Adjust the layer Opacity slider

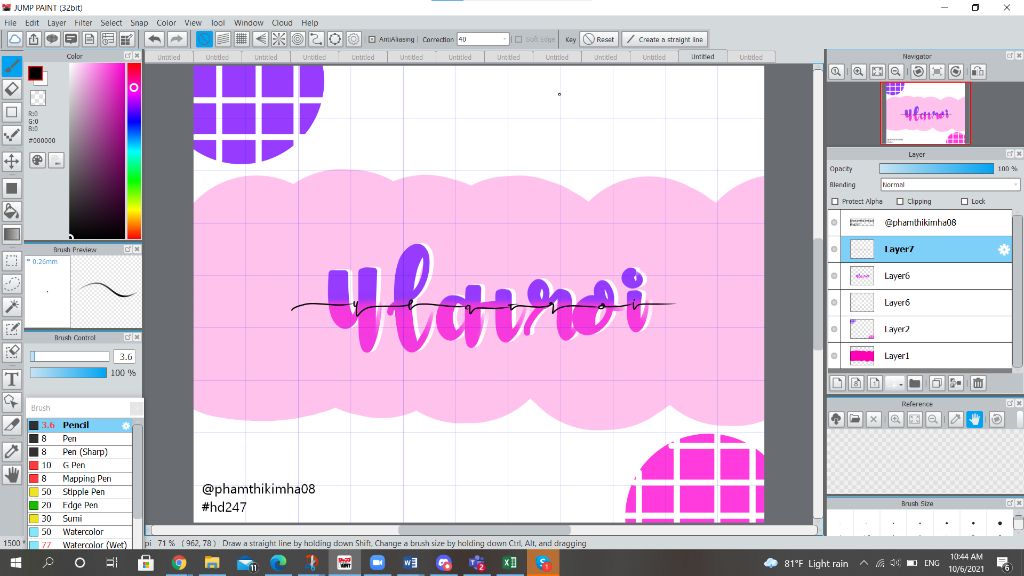936,168
